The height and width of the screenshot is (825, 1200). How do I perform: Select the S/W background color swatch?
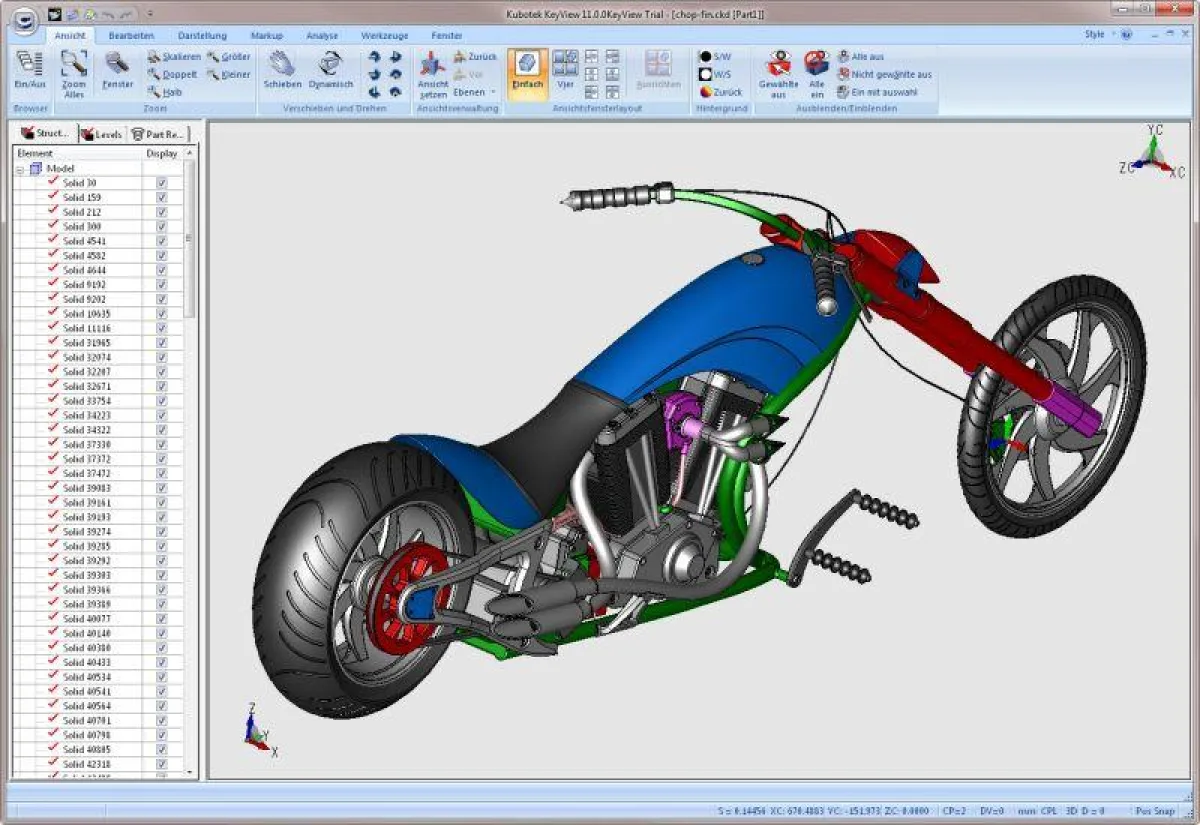tap(714, 57)
